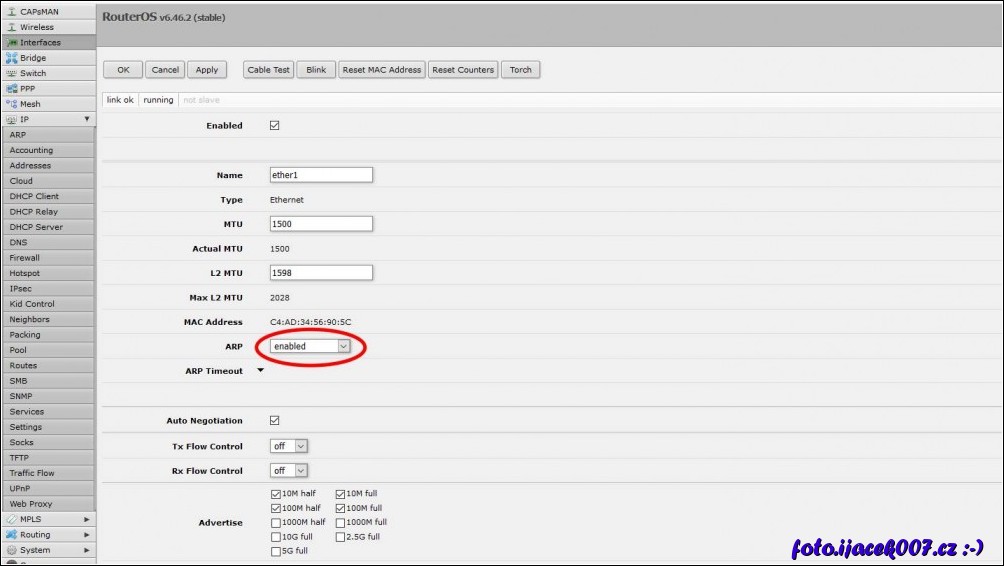Open Wireless via its antenna icon
This screenshot has width=1004, height=566.
[x=12, y=27]
